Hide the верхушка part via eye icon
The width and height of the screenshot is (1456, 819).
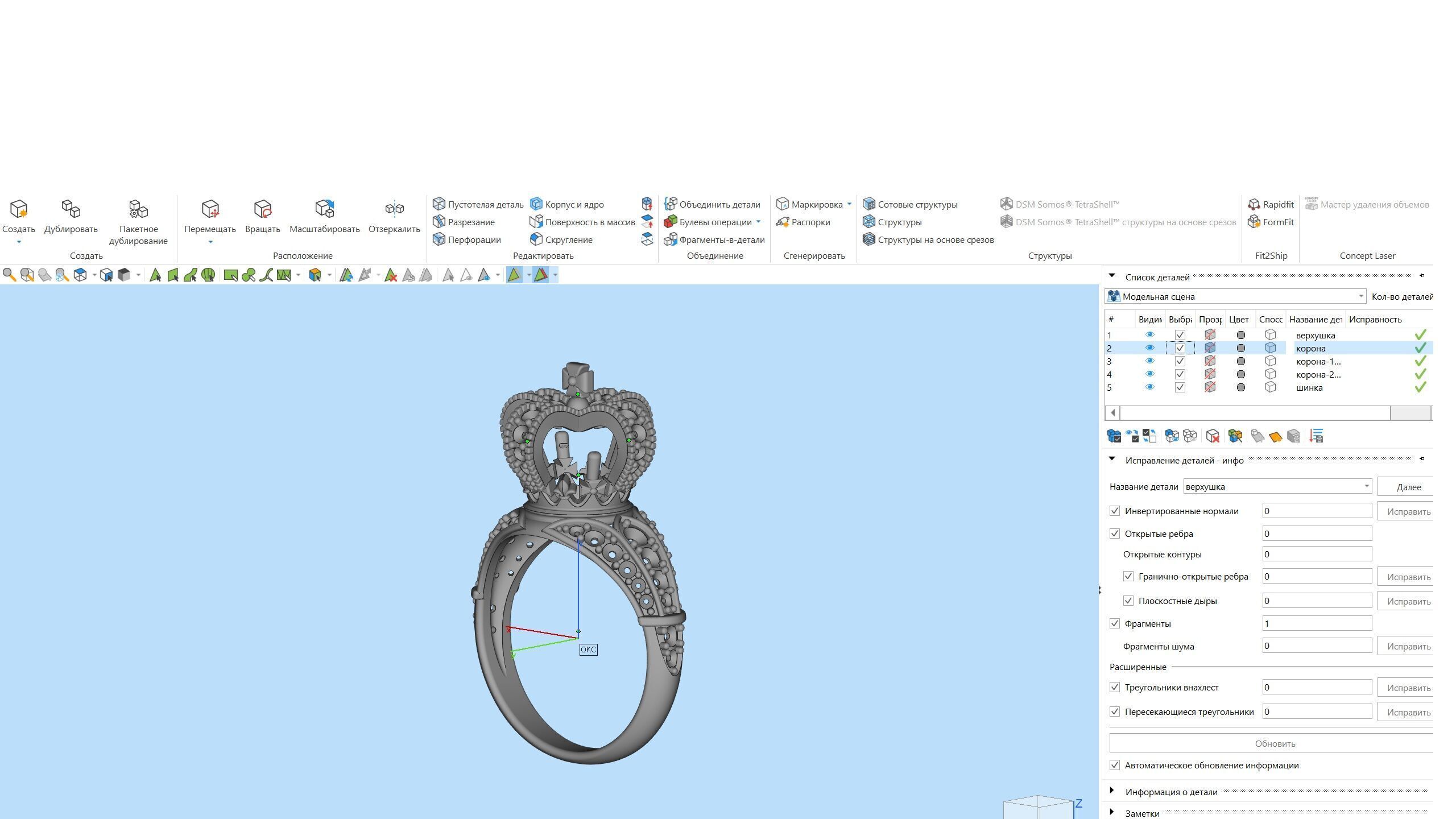(1149, 335)
